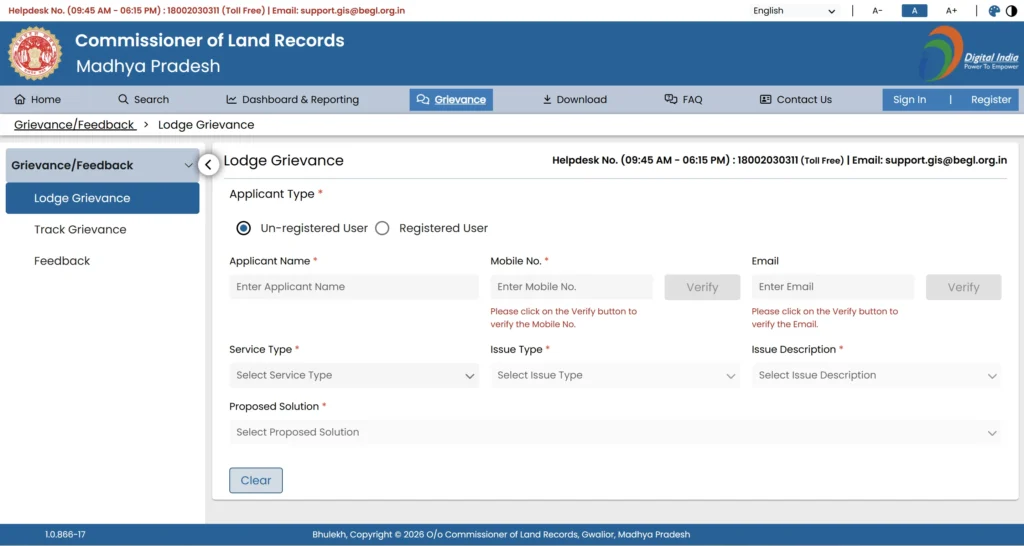Toggle the high contrast mode icon
The image size is (1024, 546).
point(1010,11)
